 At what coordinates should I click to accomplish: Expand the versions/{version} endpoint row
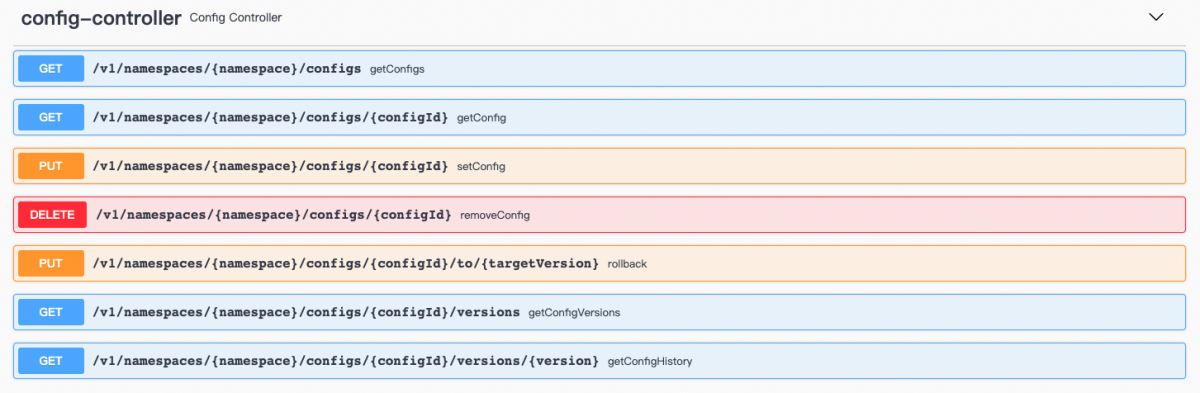pyautogui.click(x=600, y=360)
